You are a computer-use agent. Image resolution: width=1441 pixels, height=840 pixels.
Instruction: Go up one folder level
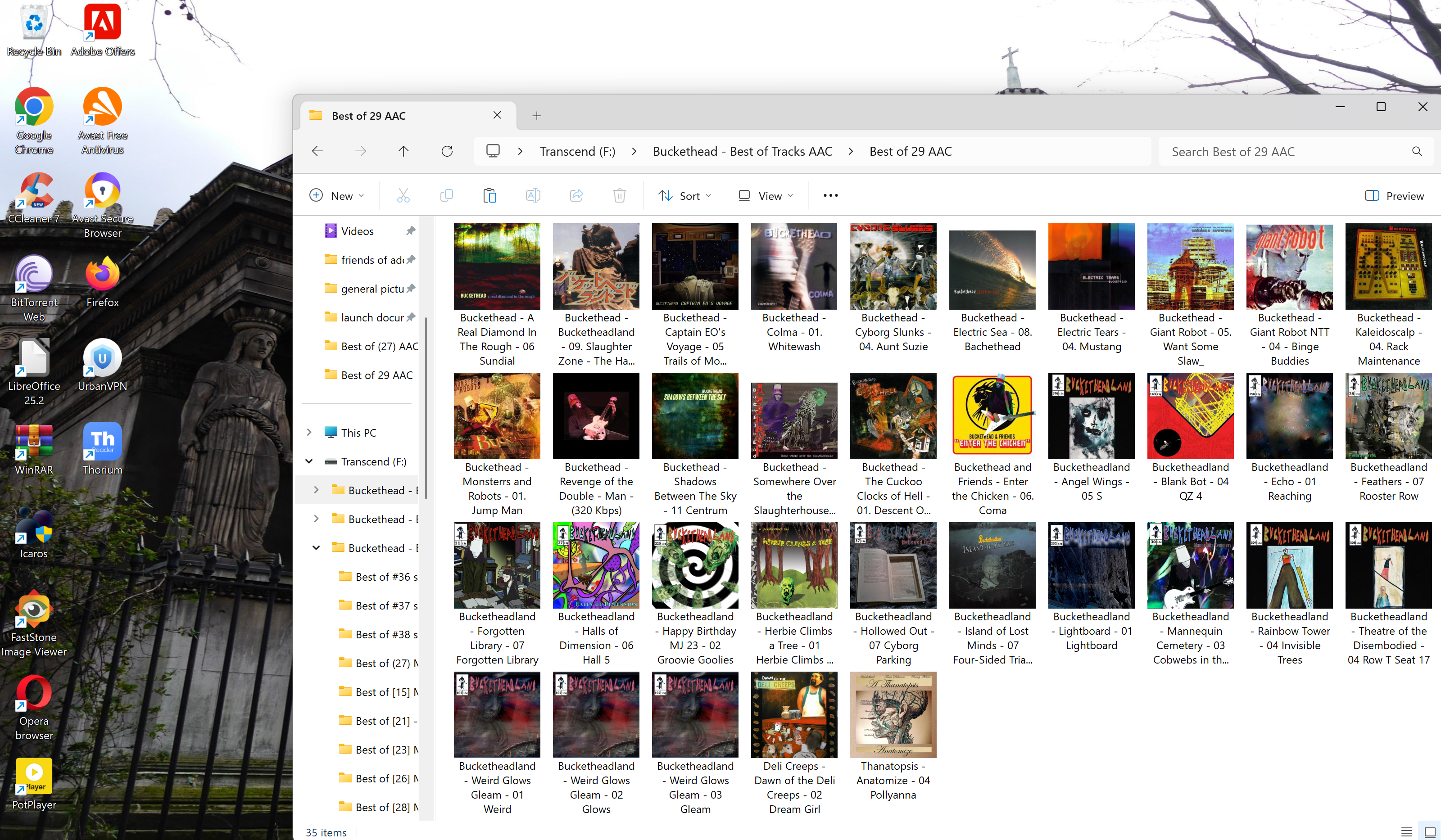click(404, 151)
